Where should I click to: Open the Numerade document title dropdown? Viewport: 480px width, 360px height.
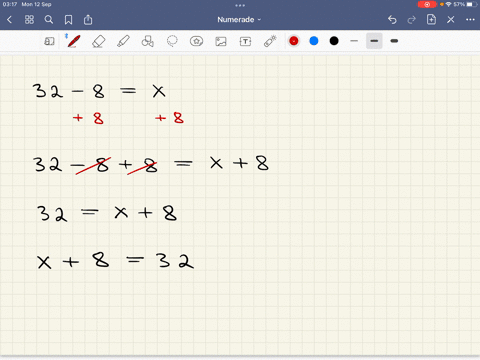pos(239,20)
